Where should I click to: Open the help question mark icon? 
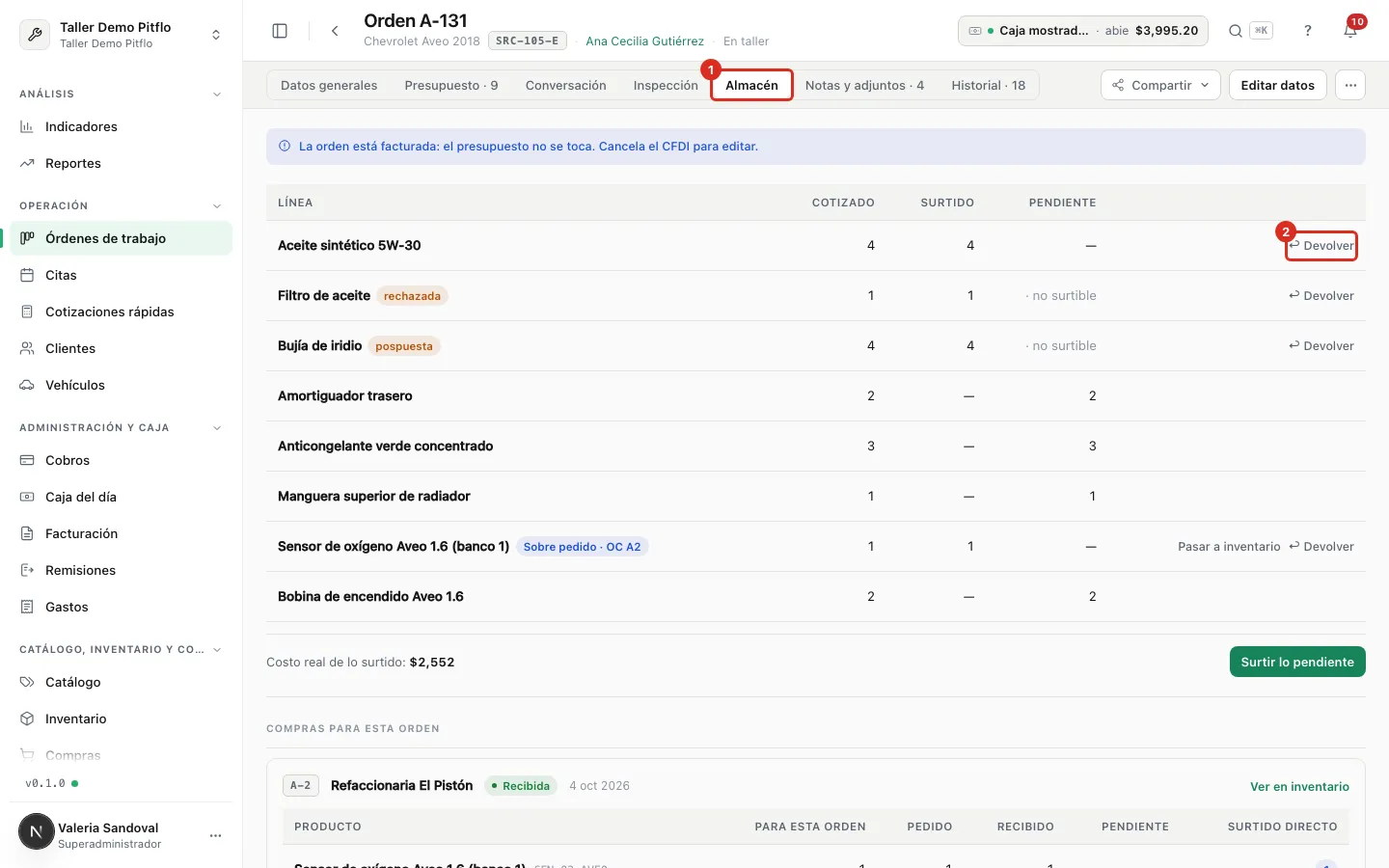1308,31
